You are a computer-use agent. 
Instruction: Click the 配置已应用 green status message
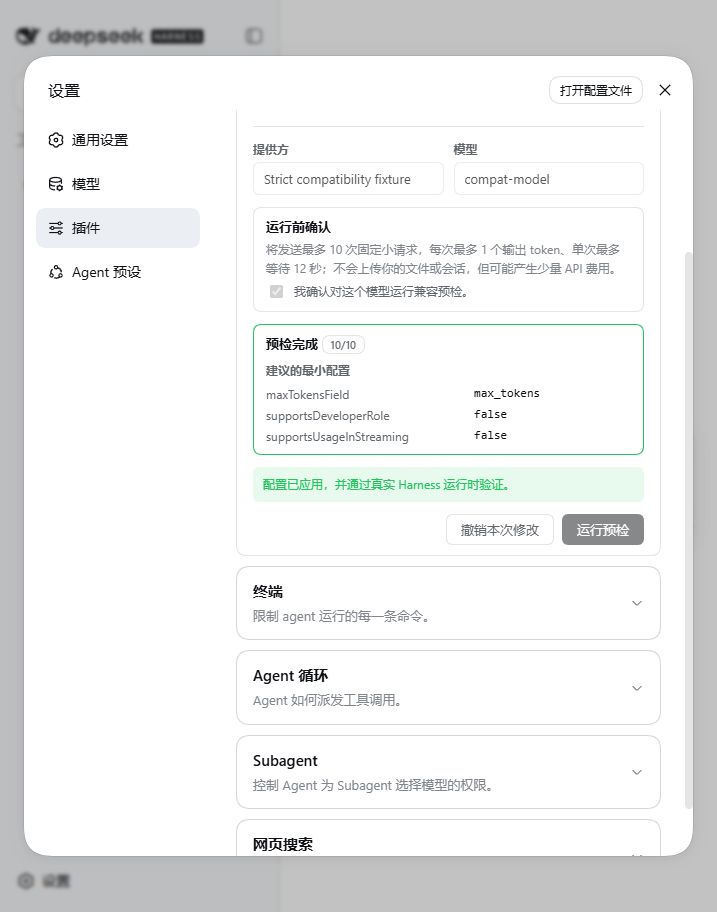(x=448, y=484)
